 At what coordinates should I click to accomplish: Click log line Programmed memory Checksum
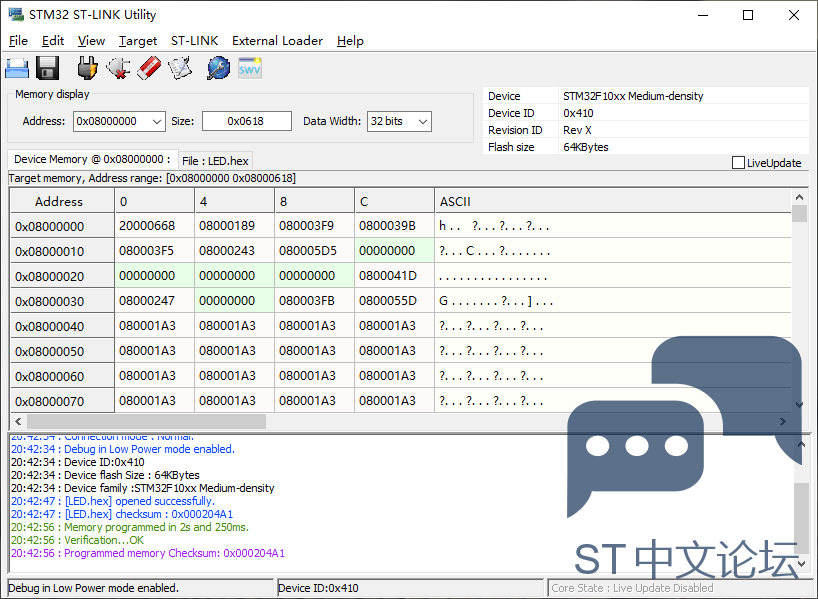tap(148, 553)
